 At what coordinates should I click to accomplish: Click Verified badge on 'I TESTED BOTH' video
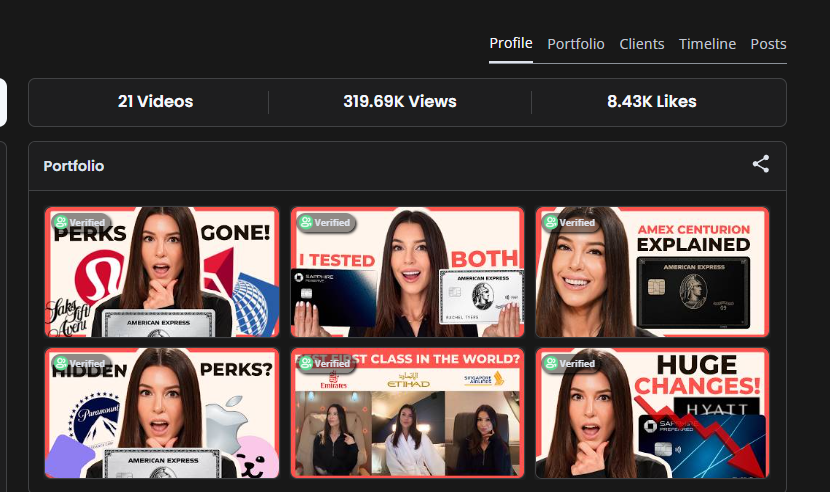coord(326,222)
